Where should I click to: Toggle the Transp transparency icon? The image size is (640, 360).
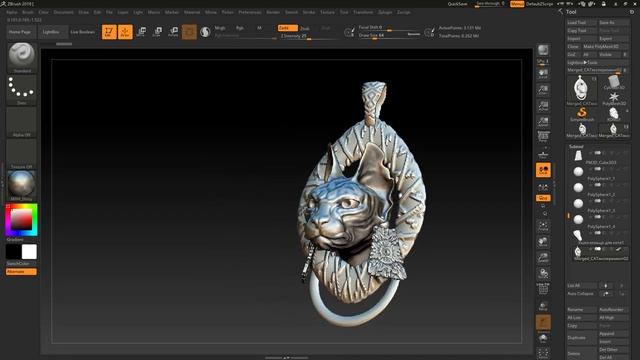click(543, 306)
